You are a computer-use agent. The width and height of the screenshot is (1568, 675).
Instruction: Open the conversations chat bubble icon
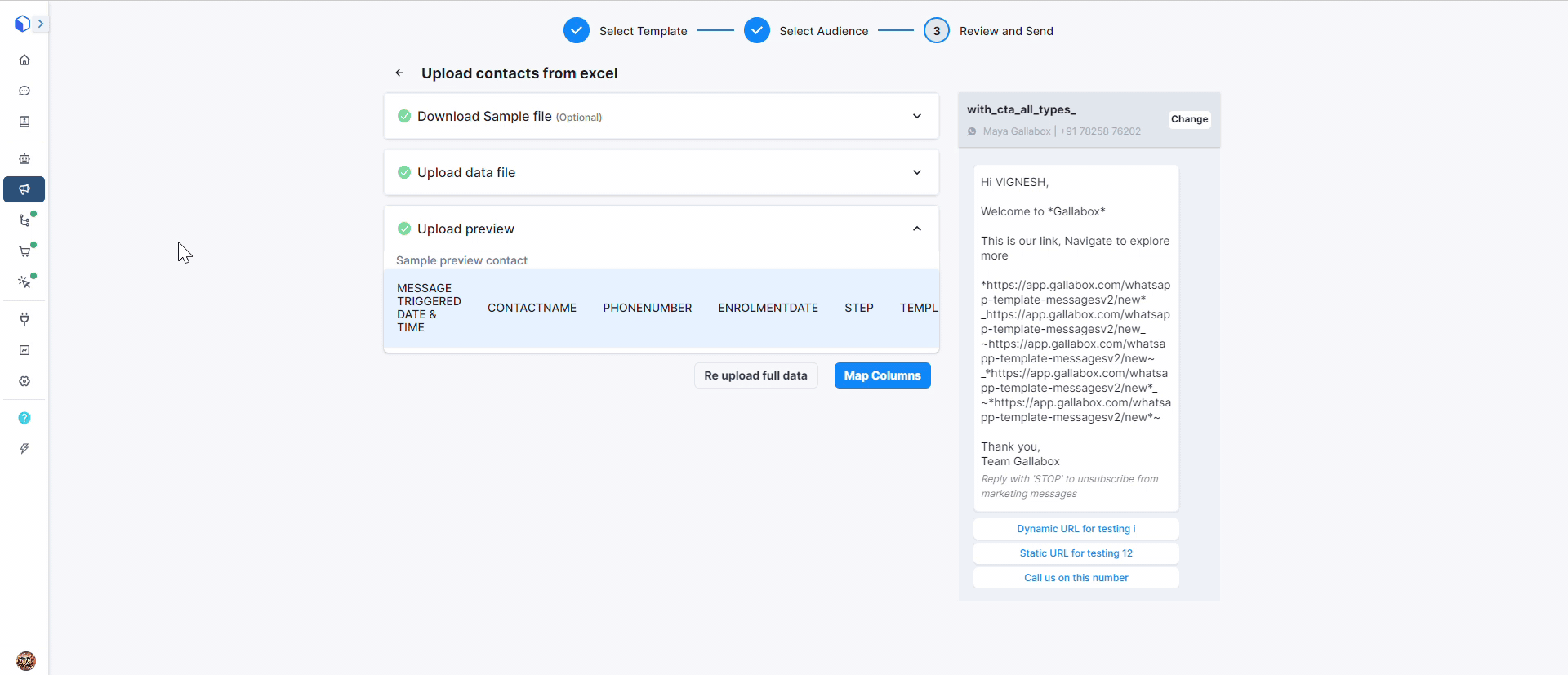pyautogui.click(x=24, y=91)
